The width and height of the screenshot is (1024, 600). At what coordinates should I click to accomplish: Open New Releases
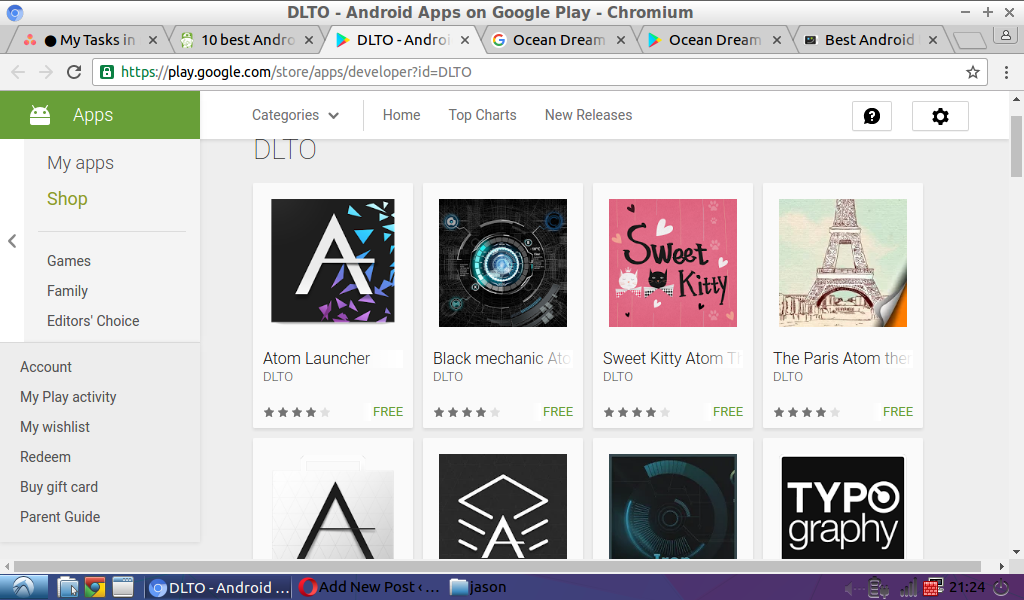click(588, 115)
